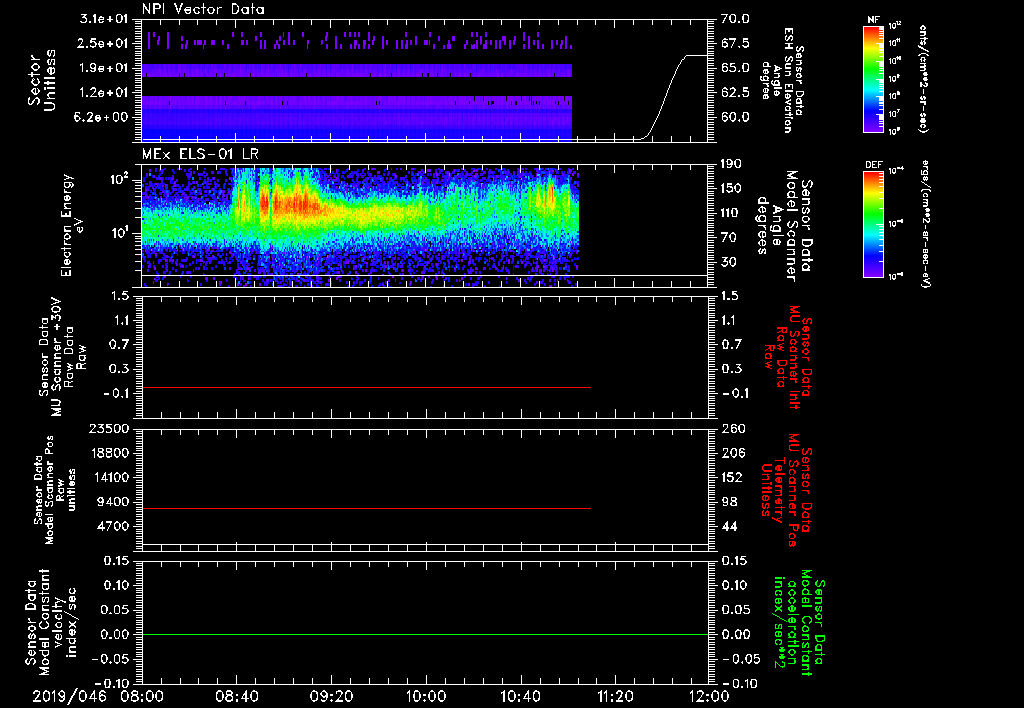This screenshot has height=708, width=1024.
Task: Click the "12:00" time axis label
Action: coord(709,697)
